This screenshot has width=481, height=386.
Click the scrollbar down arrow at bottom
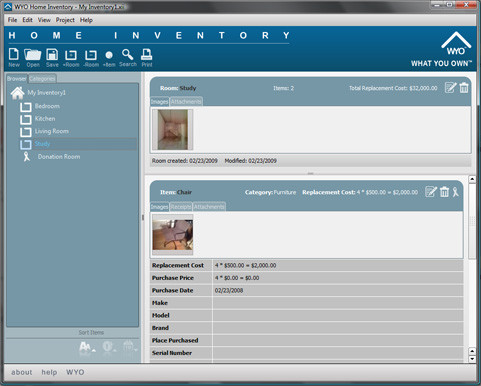point(472,359)
